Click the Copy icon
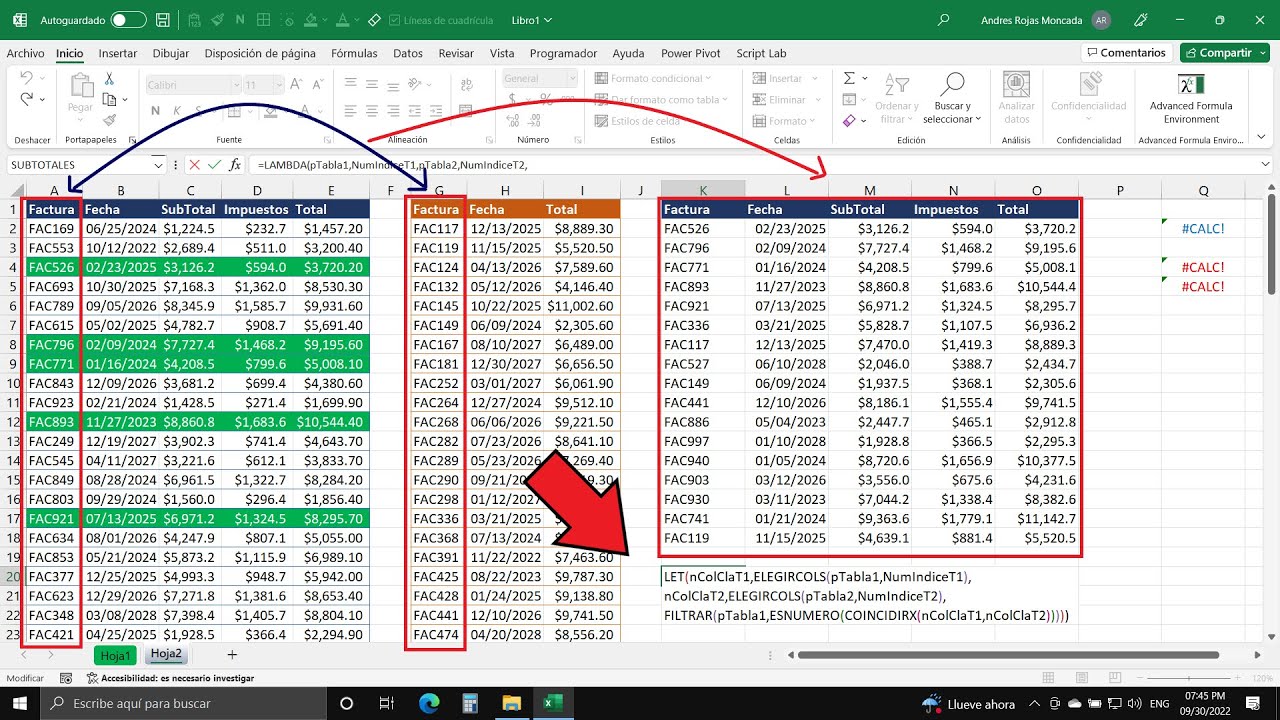Screen dimensions: 1280x720 click(x=109, y=99)
